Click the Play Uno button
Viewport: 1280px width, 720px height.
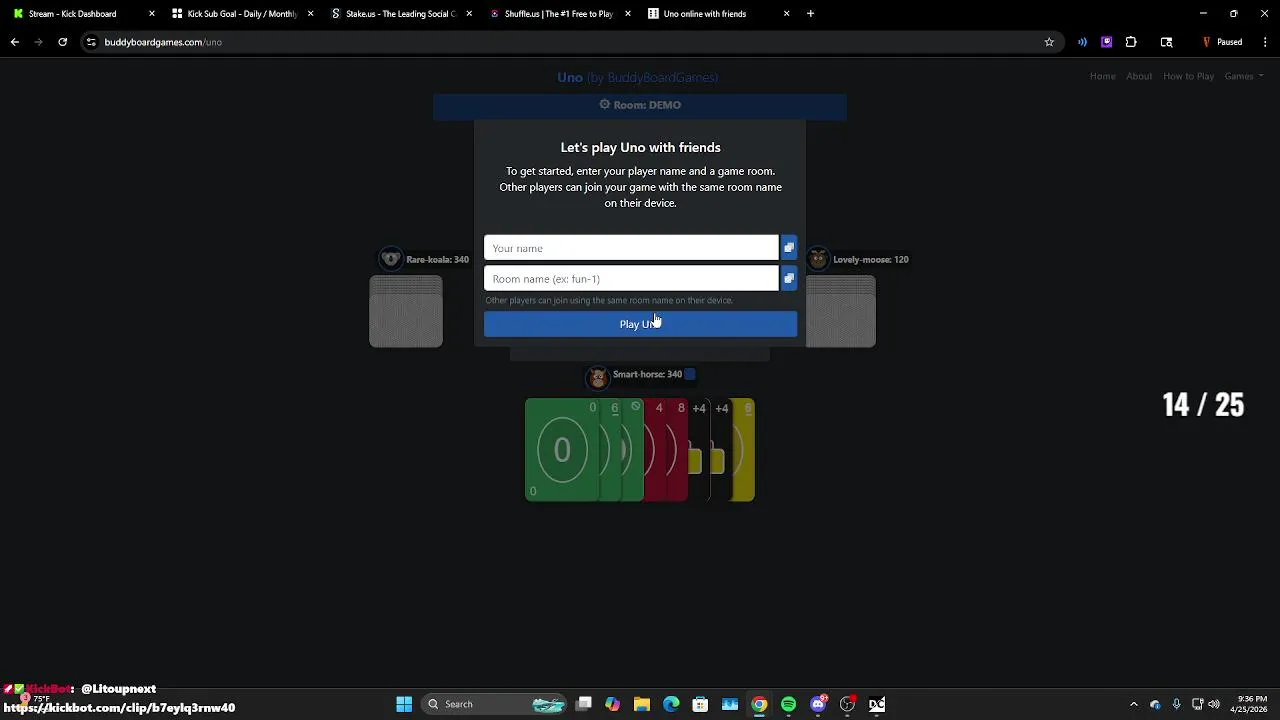pos(640,324)
